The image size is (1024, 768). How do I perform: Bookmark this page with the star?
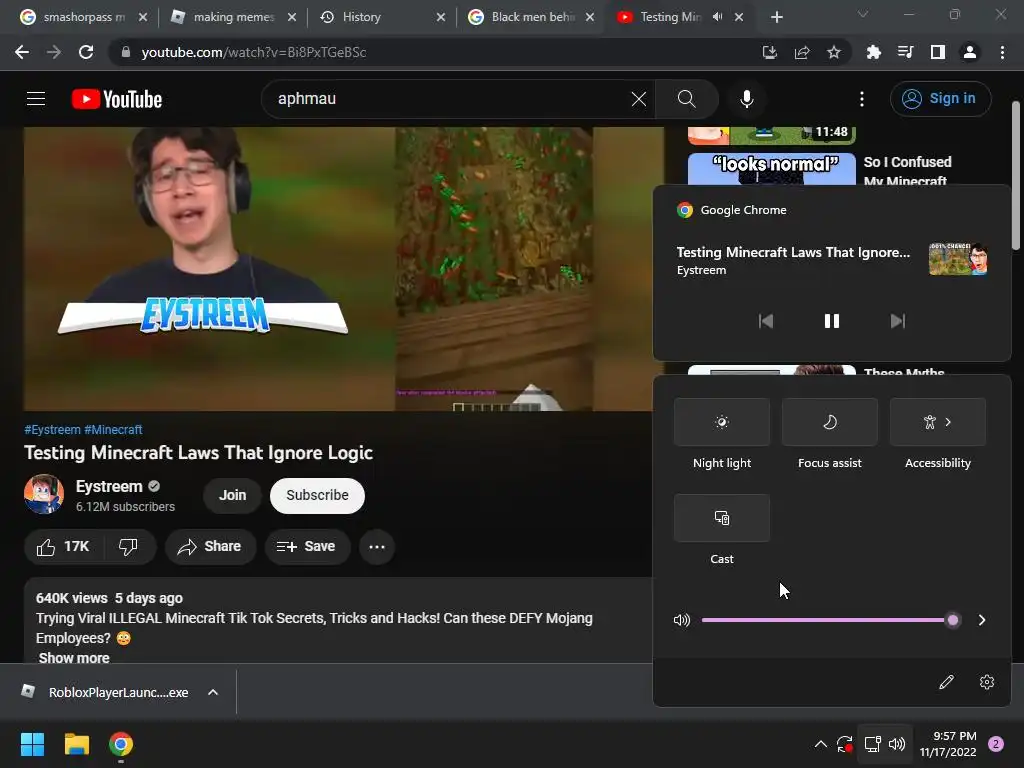point(834,52)
